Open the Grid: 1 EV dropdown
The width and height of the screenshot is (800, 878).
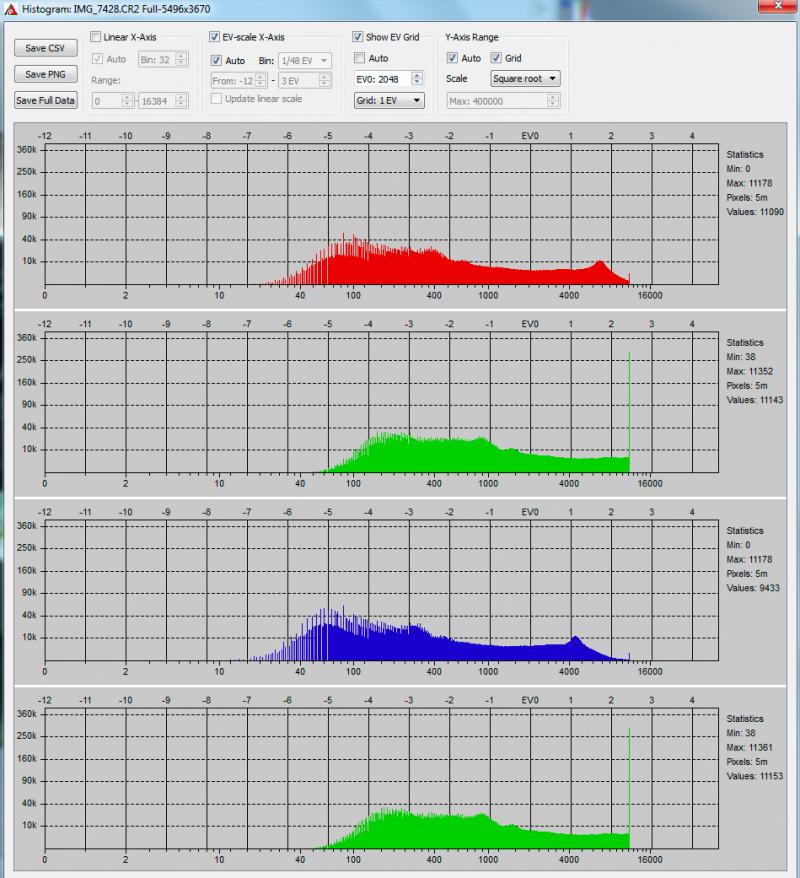[389, 100]
